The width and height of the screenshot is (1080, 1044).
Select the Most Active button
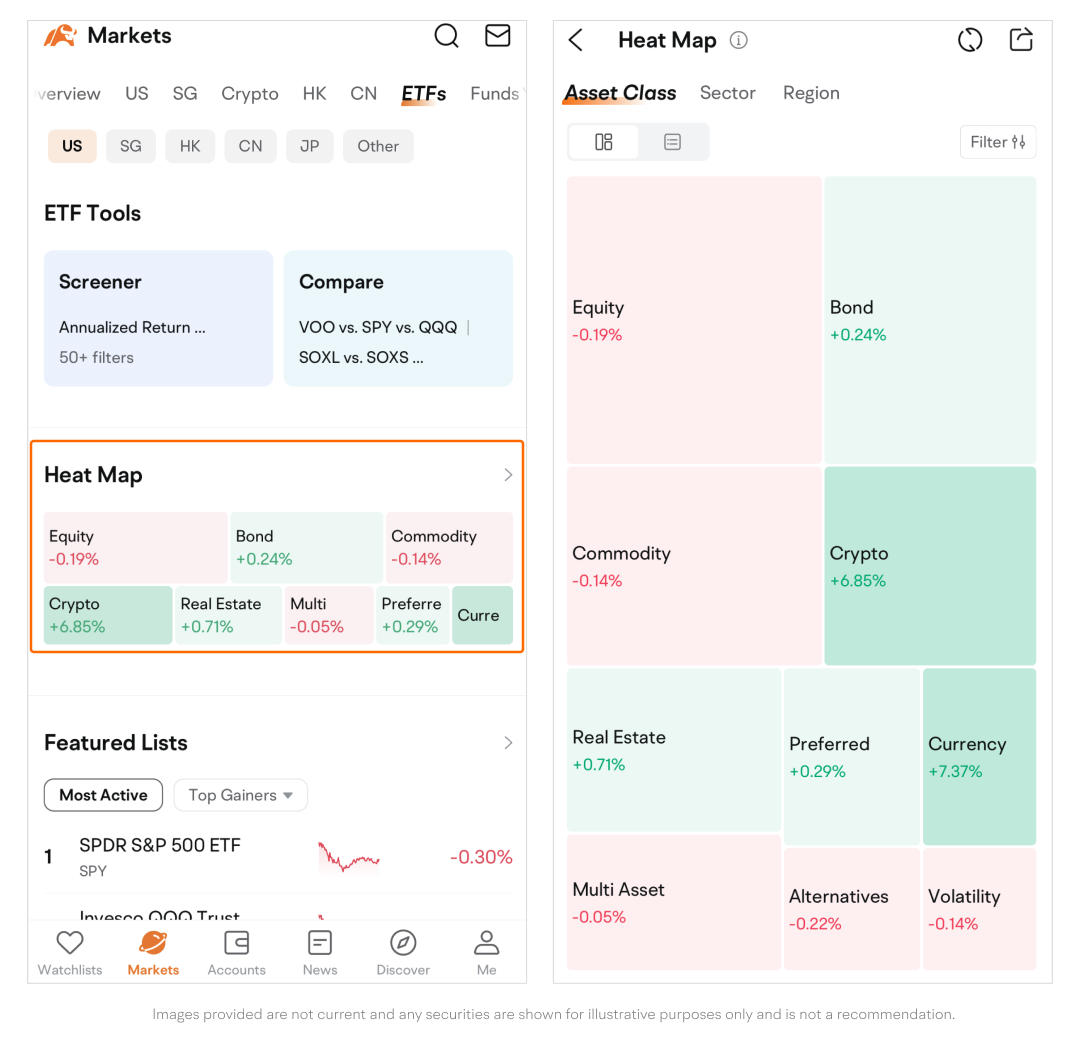(x=103, y=795)
